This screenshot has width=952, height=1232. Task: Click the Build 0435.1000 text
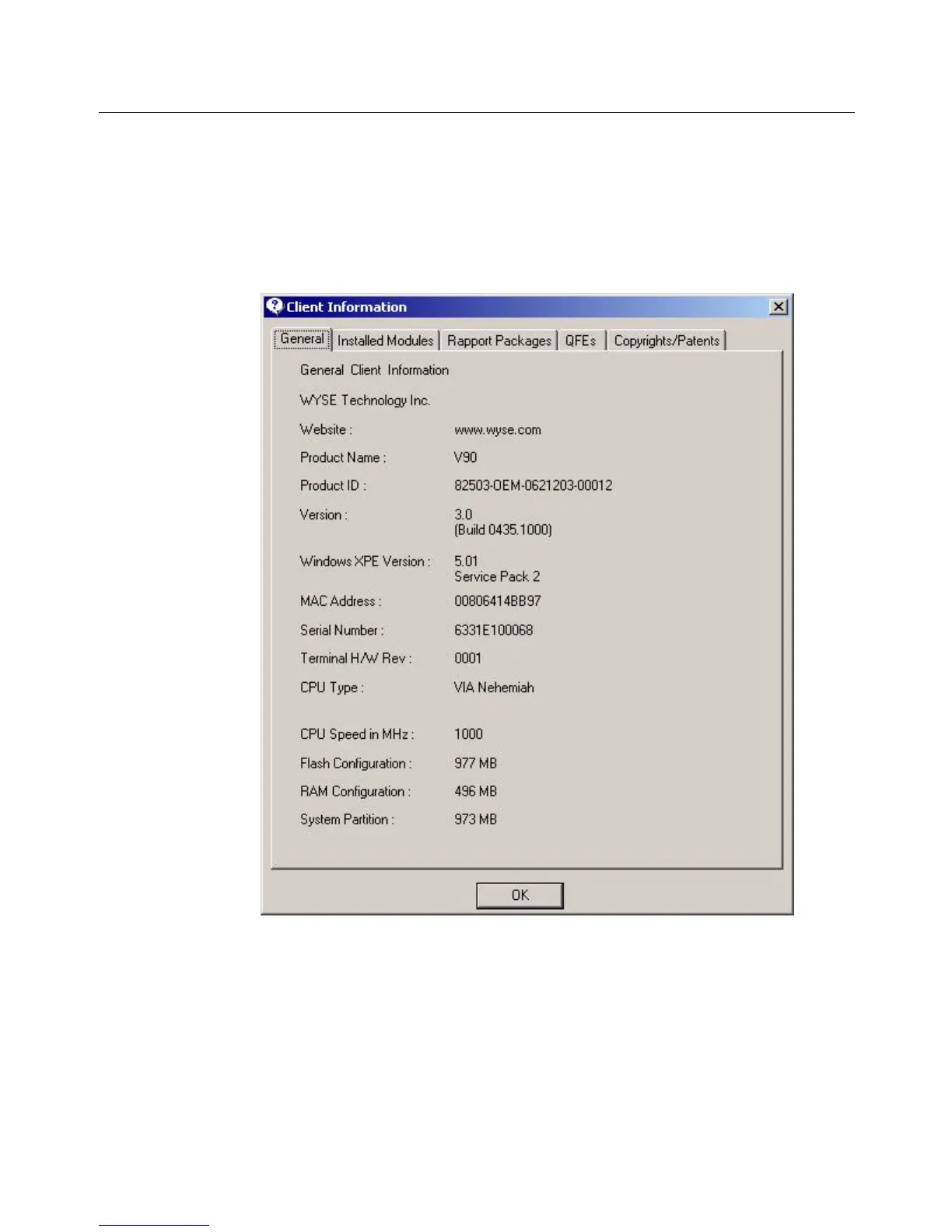[x=503, y=530]
